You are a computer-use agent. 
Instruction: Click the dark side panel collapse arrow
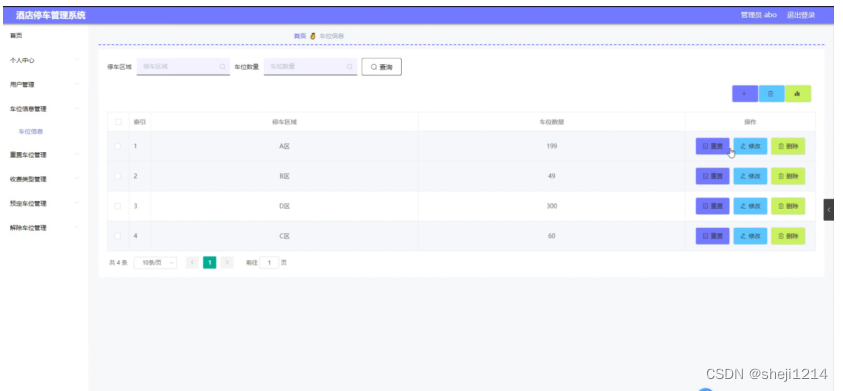[828, 210]
